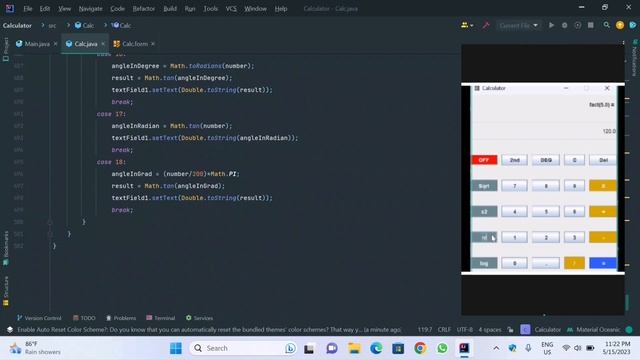The height and width of the screenshot is (360, 640).
Task: Click the orange IDE updates icon
Action: tap(620, 25)
